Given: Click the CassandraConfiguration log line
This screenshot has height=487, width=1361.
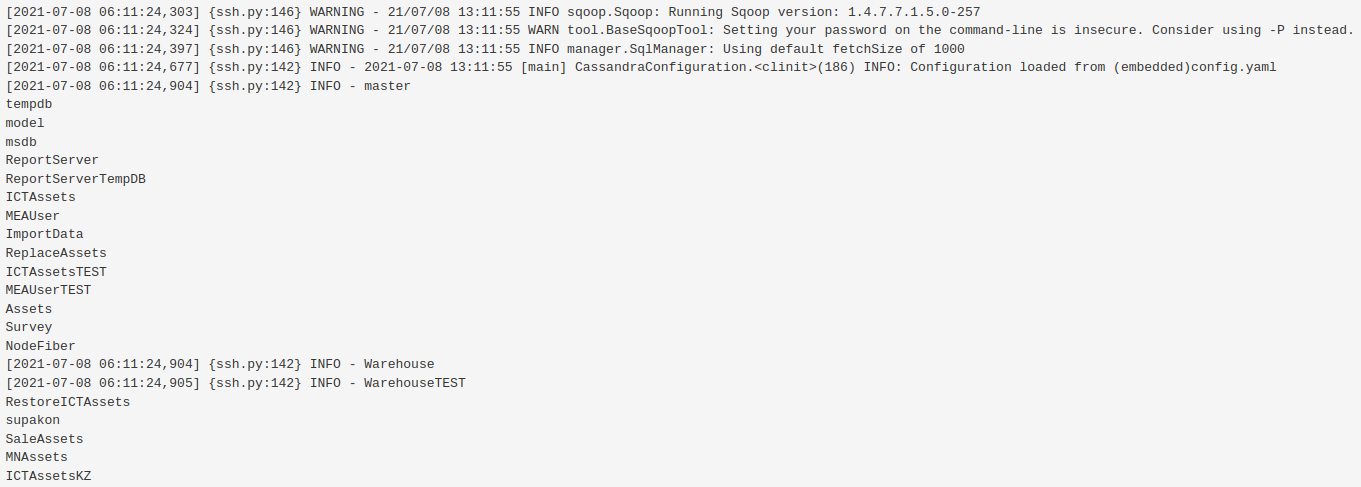Looking at the screenshot, I should click(640, 67).
